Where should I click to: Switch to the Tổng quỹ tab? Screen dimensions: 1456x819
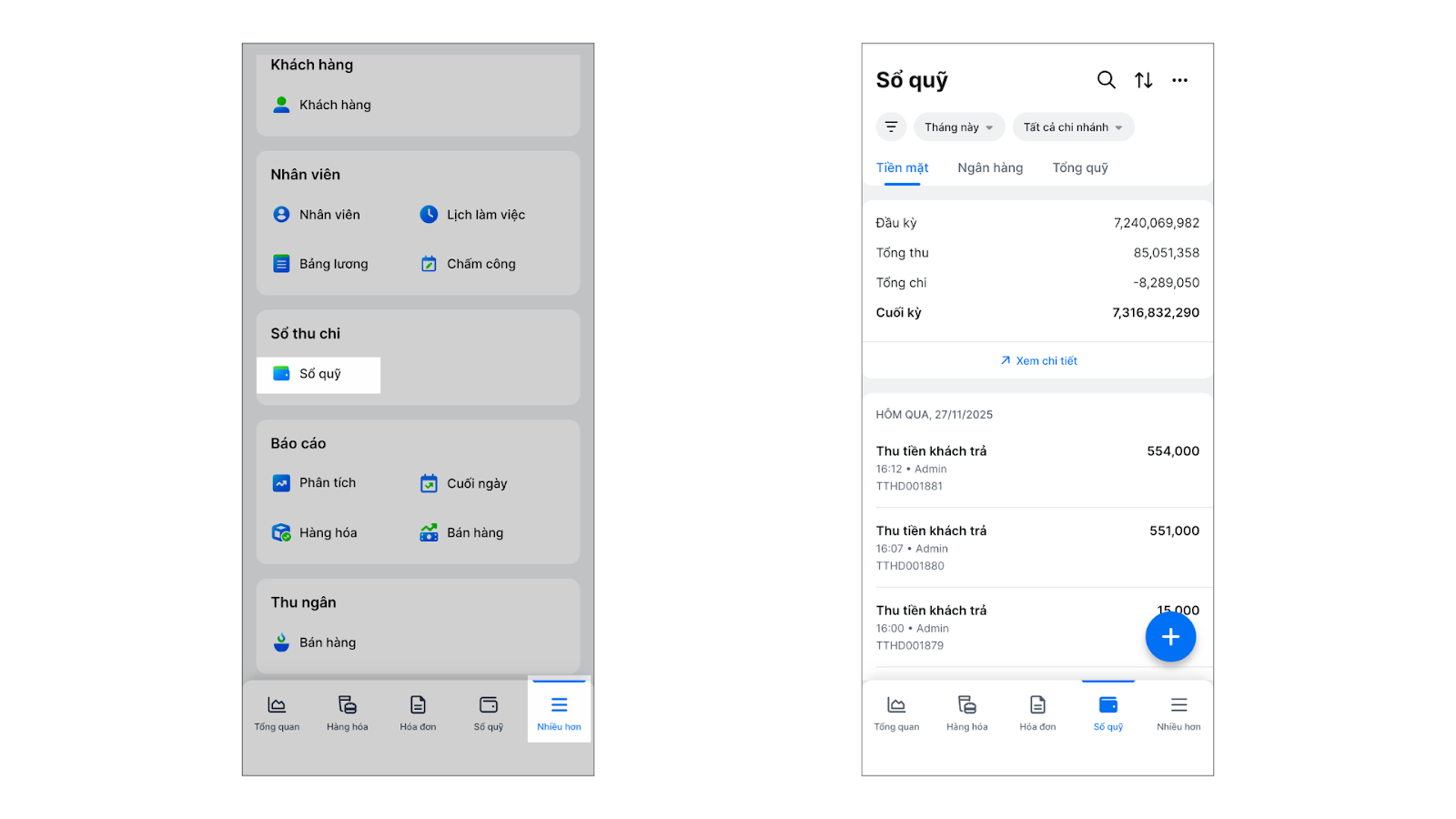(x=1080, y=168)
